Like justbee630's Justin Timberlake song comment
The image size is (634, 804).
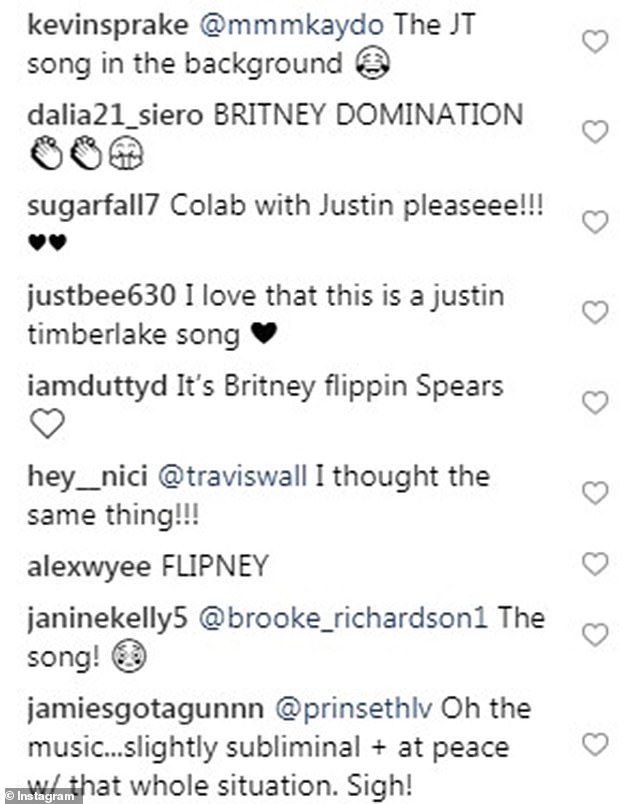click(x=595, y=312)
